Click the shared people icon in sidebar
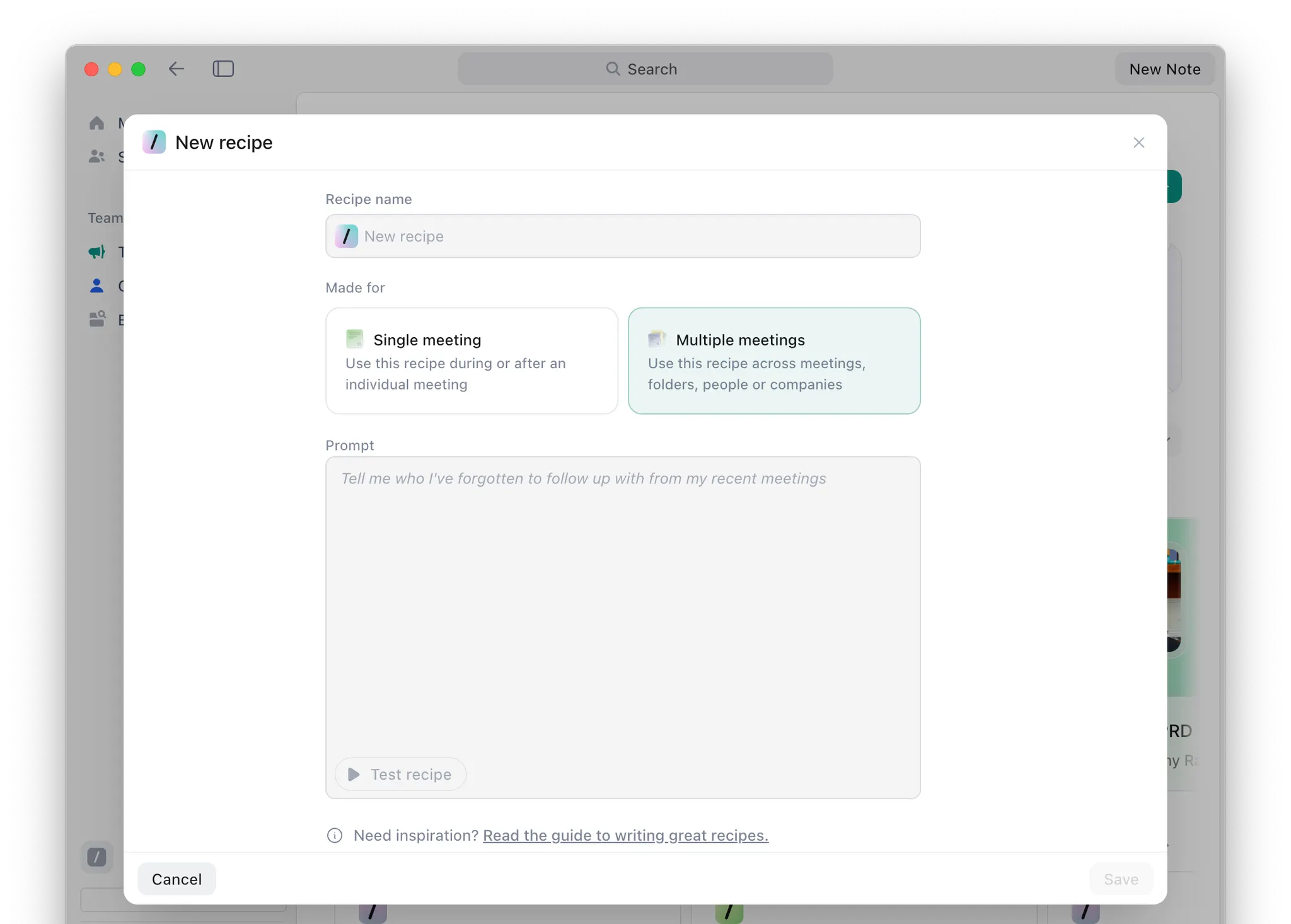 (96, 156)
